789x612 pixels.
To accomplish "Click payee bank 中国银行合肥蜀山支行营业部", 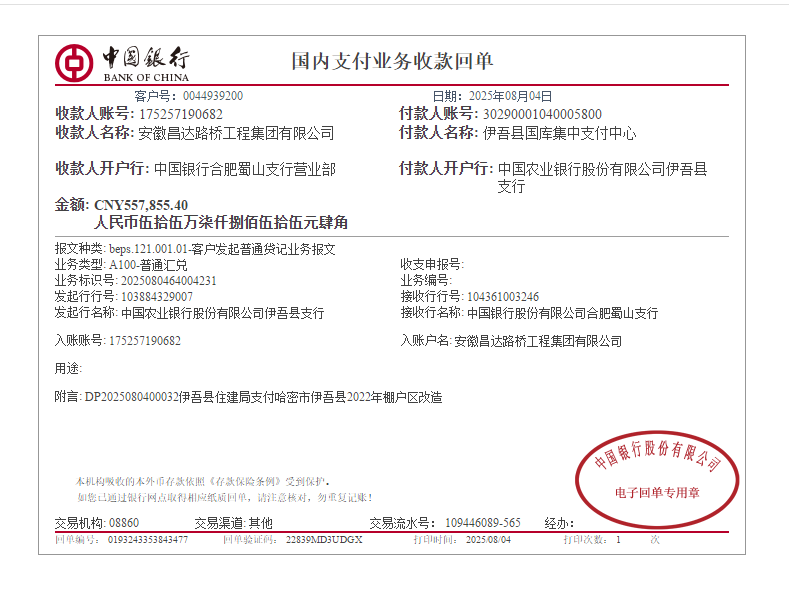I will pyautogui.click(x=245, y=169).
